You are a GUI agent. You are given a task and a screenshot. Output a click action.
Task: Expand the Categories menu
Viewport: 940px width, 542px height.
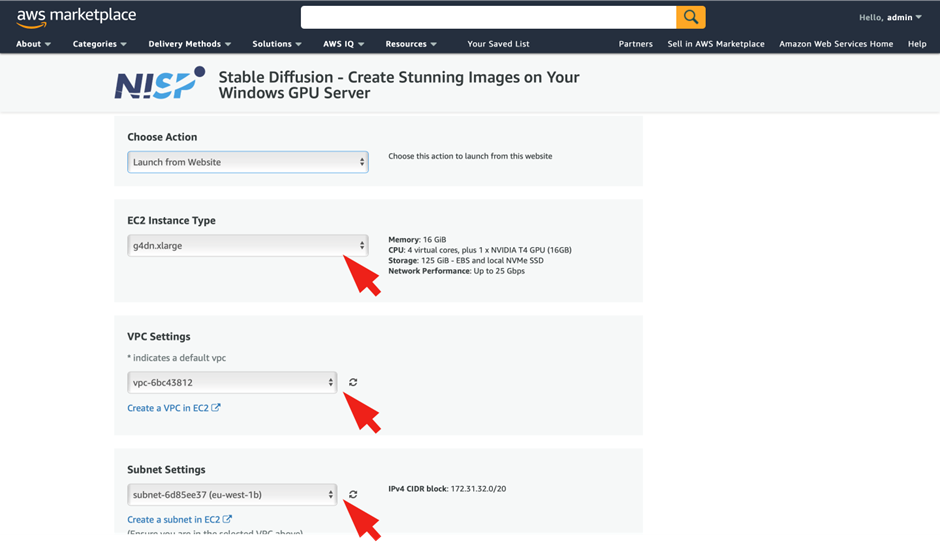pos(100,44)
